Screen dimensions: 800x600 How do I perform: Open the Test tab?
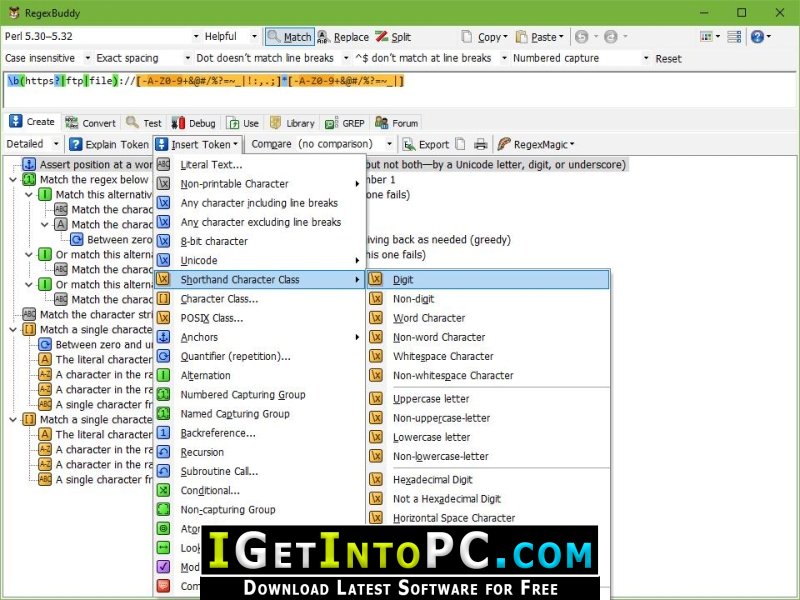click(x=144, y=123)
